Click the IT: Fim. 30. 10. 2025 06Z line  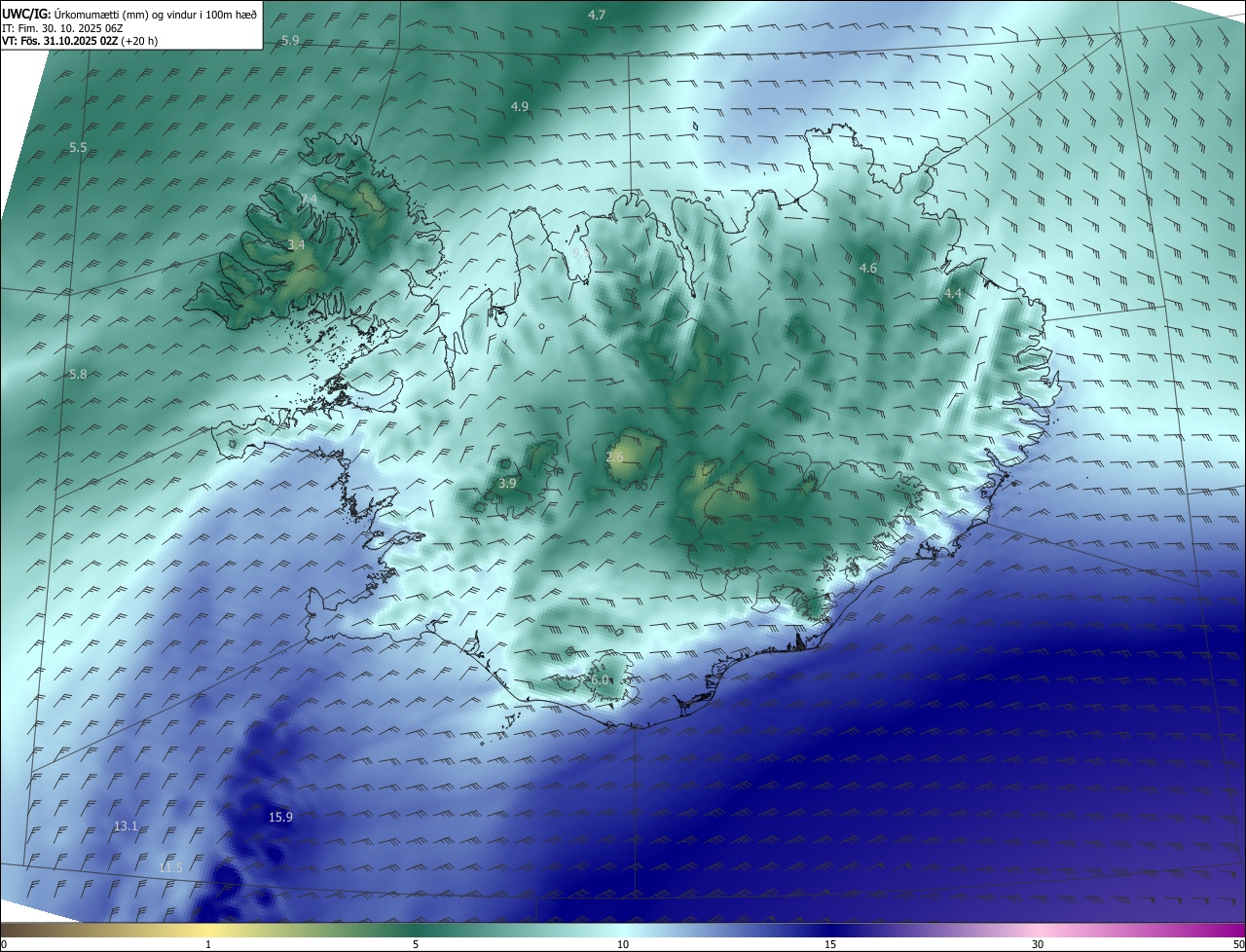tap(62, 28)
